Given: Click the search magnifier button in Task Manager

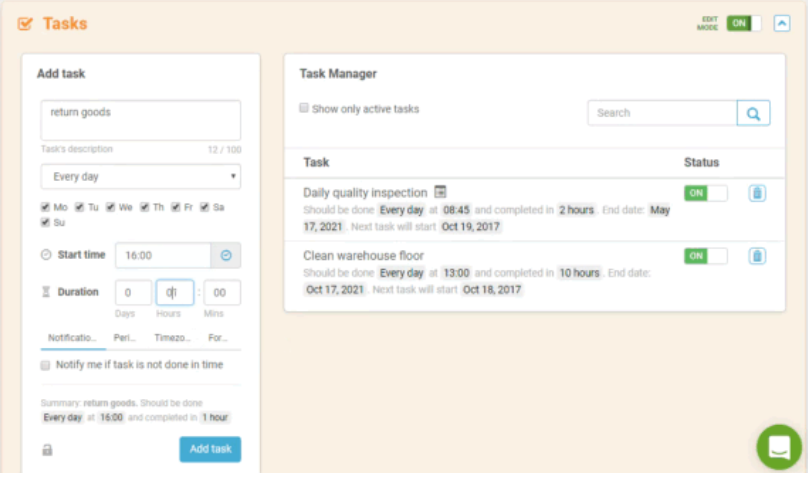Looking at the screenshot, I should tap(753, 113).
